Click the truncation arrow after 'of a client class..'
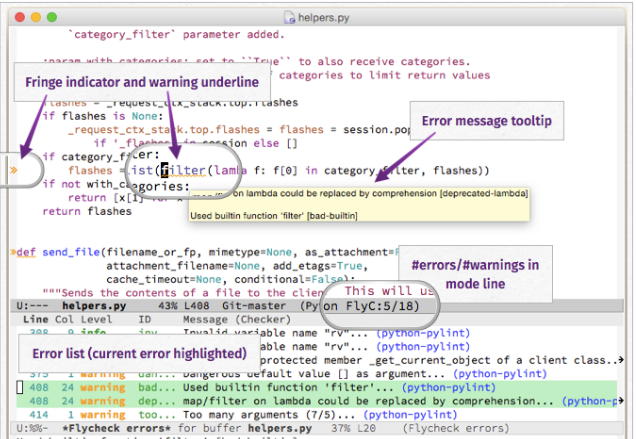636x439 pixels. tap(620, 360)
